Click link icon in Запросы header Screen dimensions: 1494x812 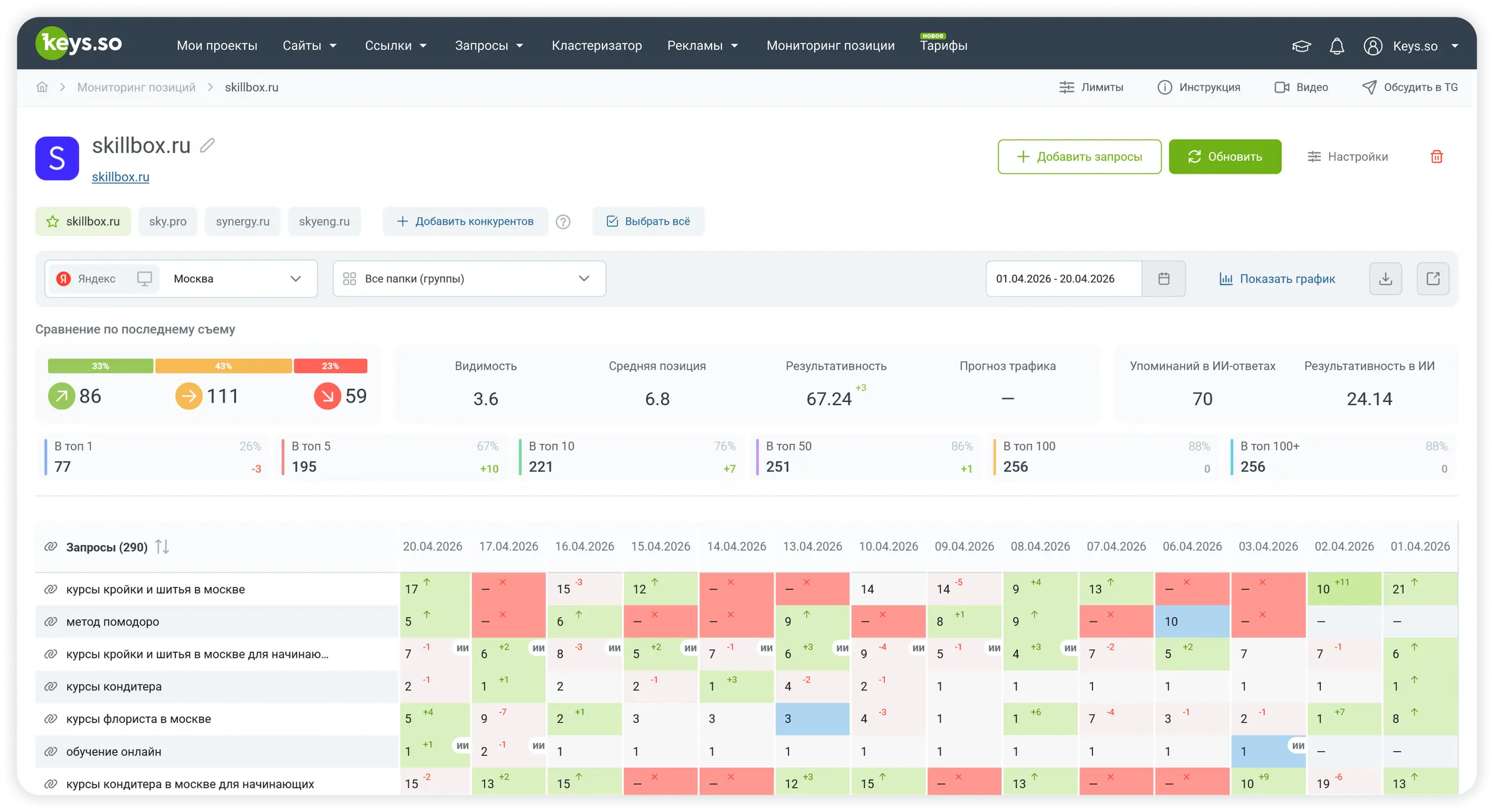click(50, 547)
